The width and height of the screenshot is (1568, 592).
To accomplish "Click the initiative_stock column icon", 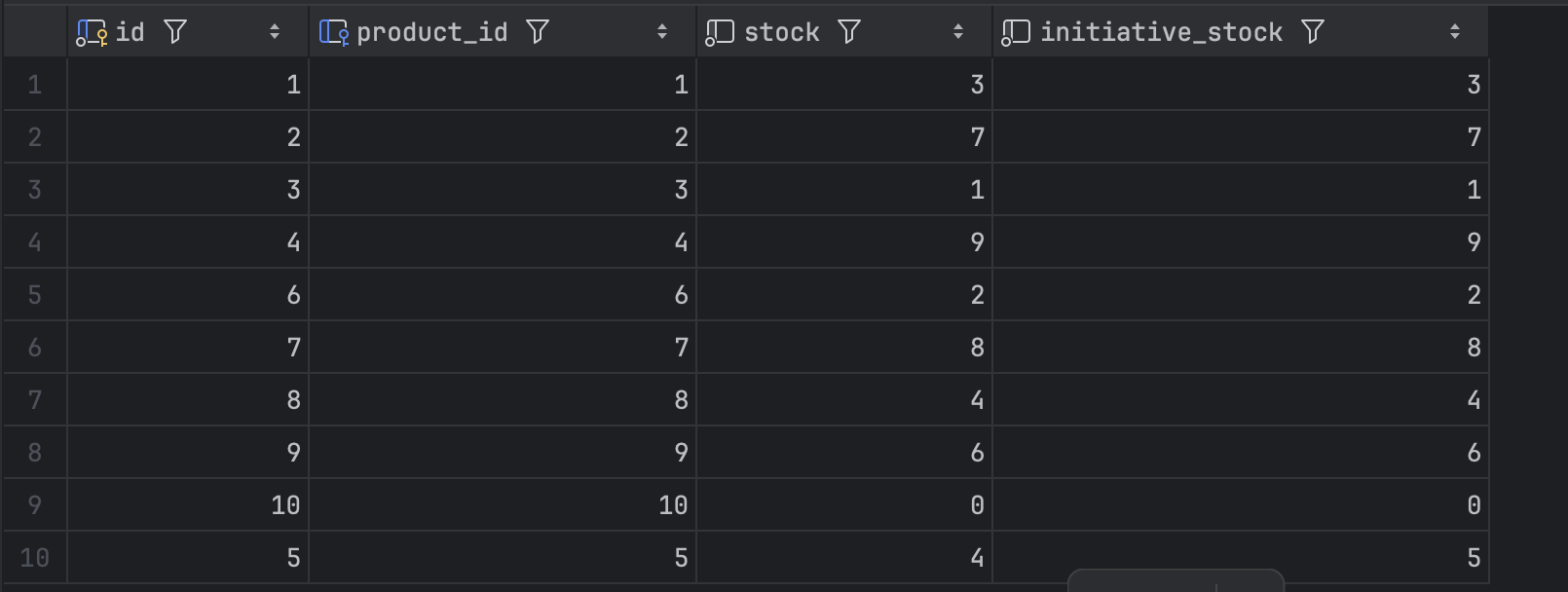I will pyautogui.click(x=1016, y=32).
